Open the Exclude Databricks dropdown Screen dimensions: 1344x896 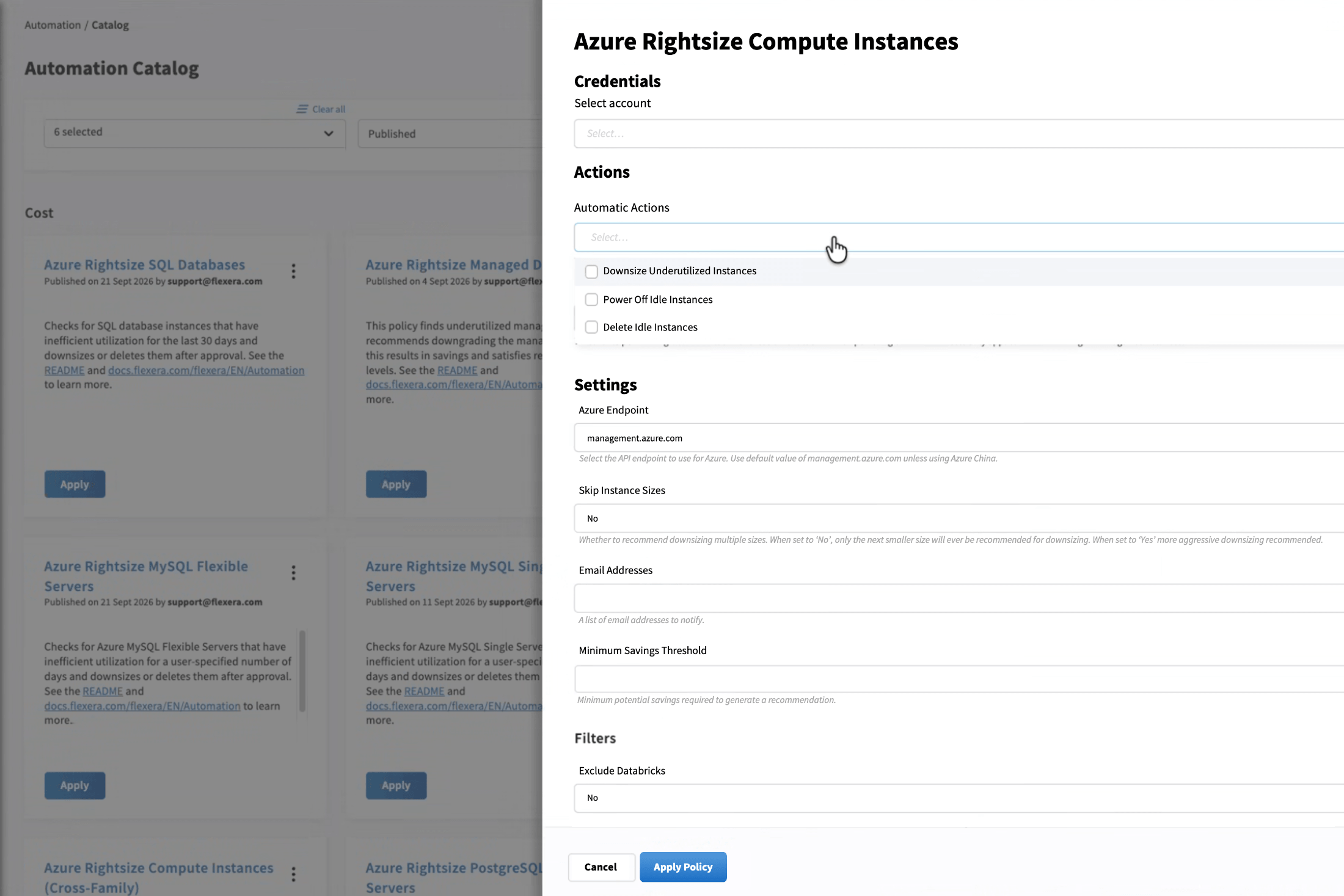click(x=959, y=798)
